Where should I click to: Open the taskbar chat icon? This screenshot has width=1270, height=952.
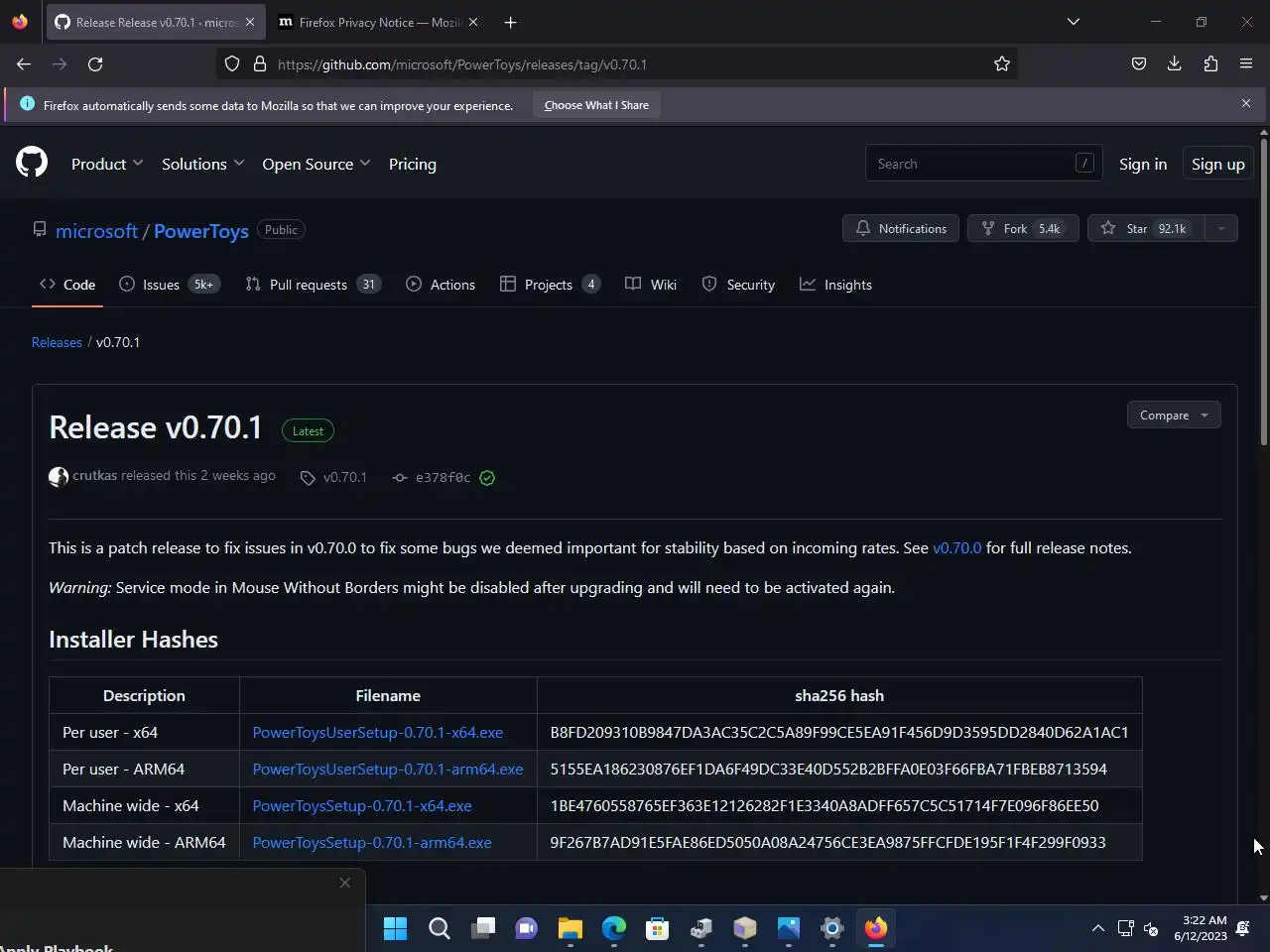(526, 928)
